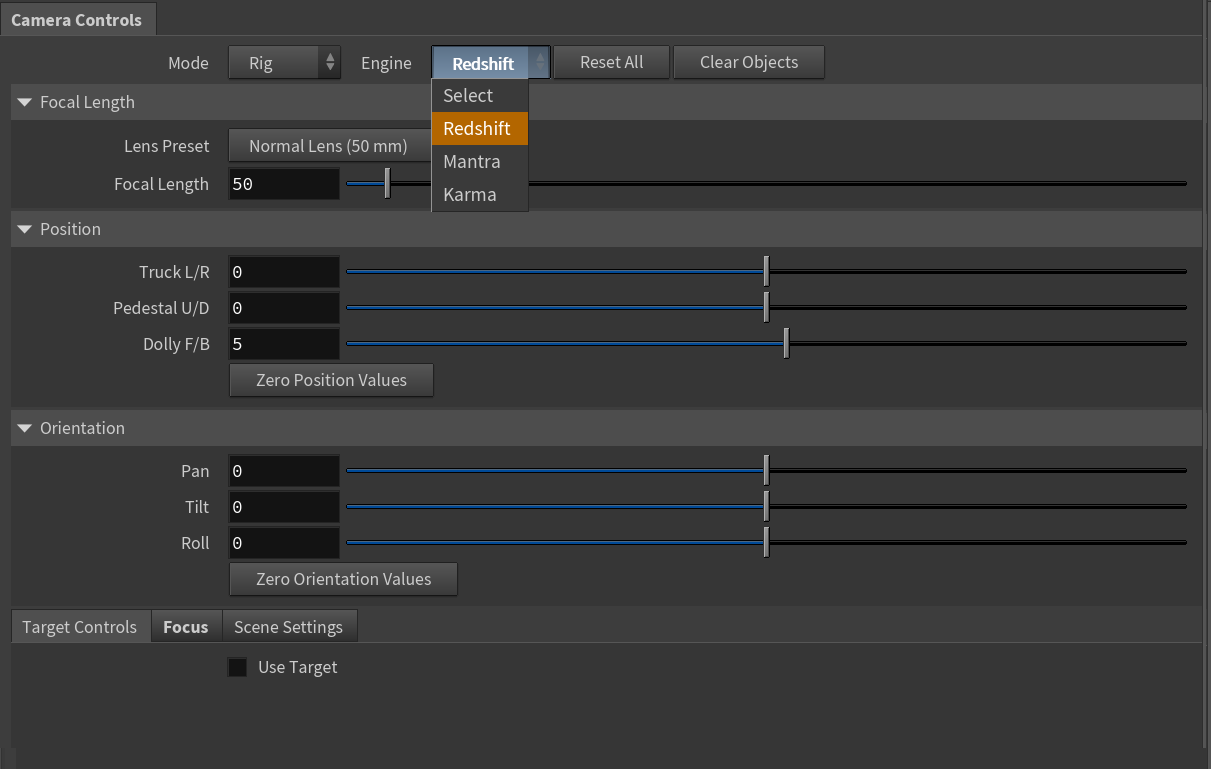Click the Pedestal U/D slider handle

point(766,307)
